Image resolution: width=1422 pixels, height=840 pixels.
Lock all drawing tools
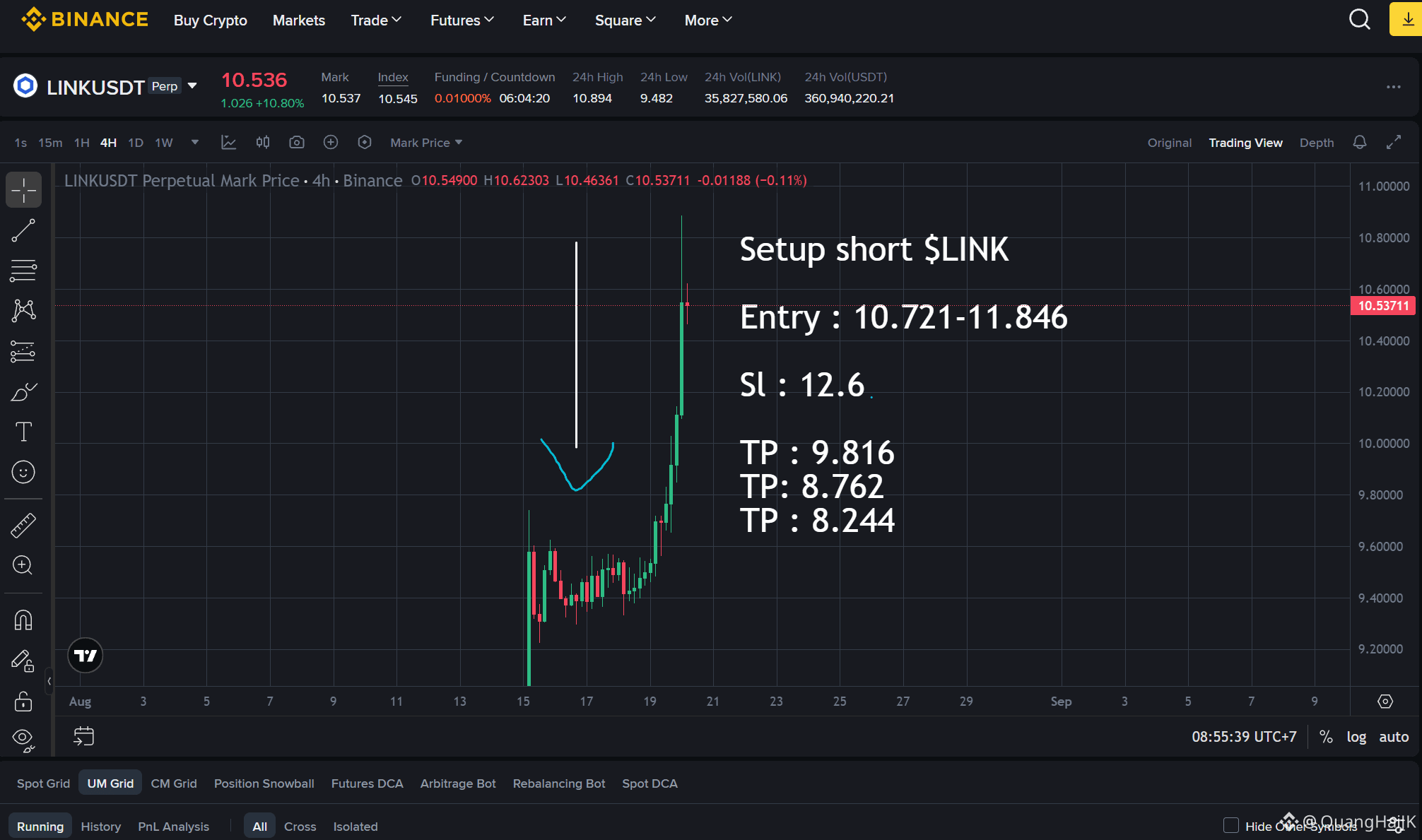click(23, 701)
